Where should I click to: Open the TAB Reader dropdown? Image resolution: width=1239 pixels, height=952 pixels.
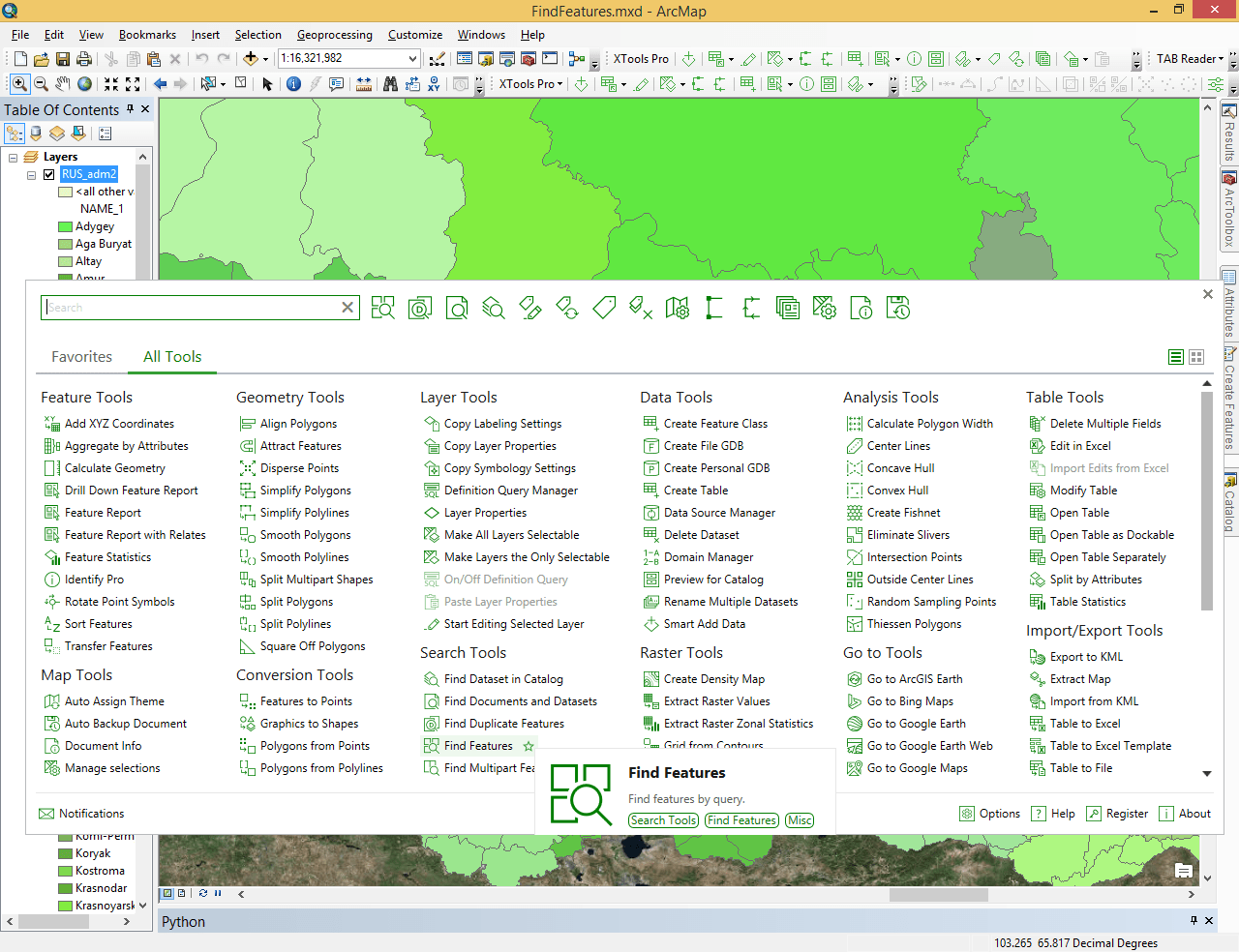[x=1191, y=59]
